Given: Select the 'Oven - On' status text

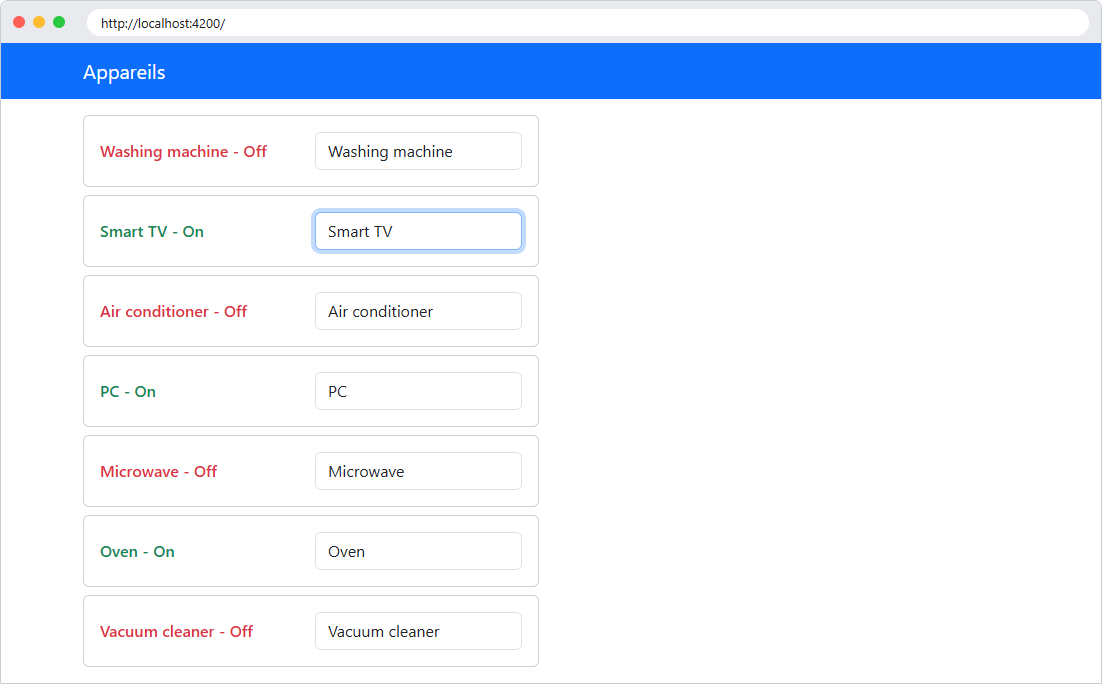Looking at the screenshot, I should [137, 552].
